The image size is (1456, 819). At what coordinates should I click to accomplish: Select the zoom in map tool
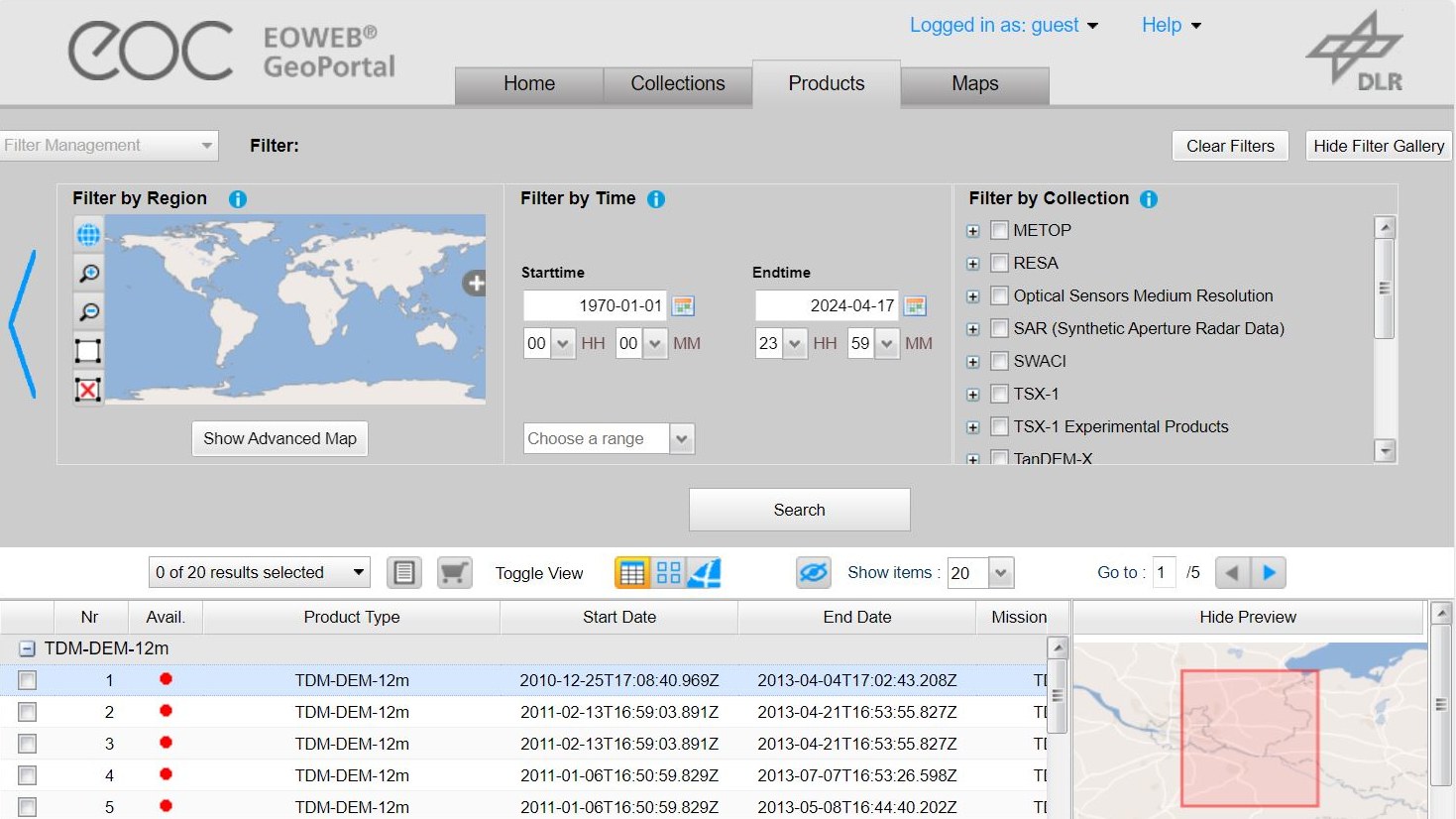click(x=88, y=273)
